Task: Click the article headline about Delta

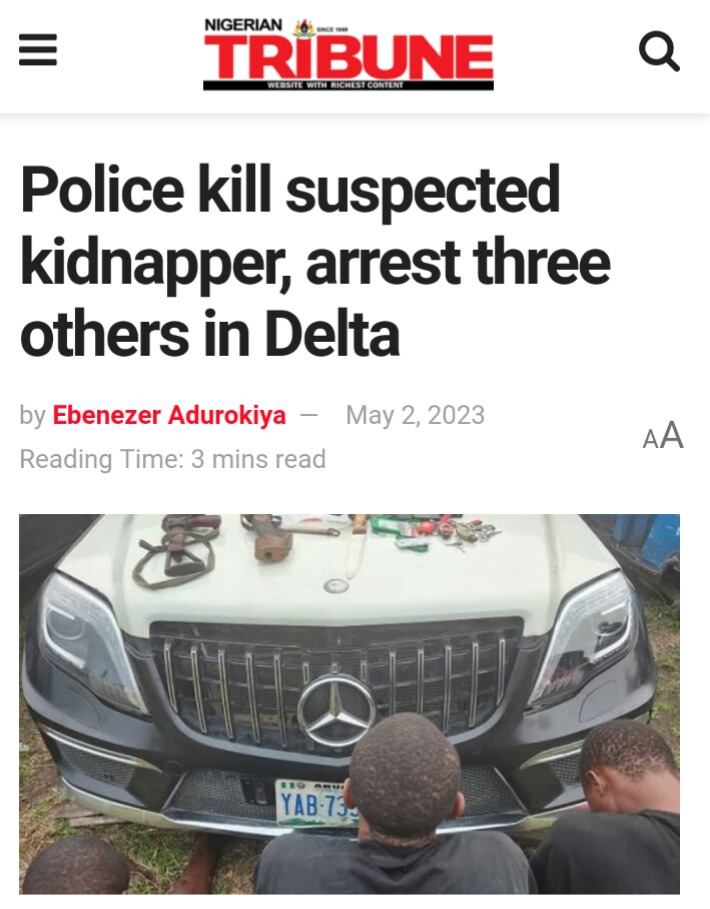Action: [315, 261]
